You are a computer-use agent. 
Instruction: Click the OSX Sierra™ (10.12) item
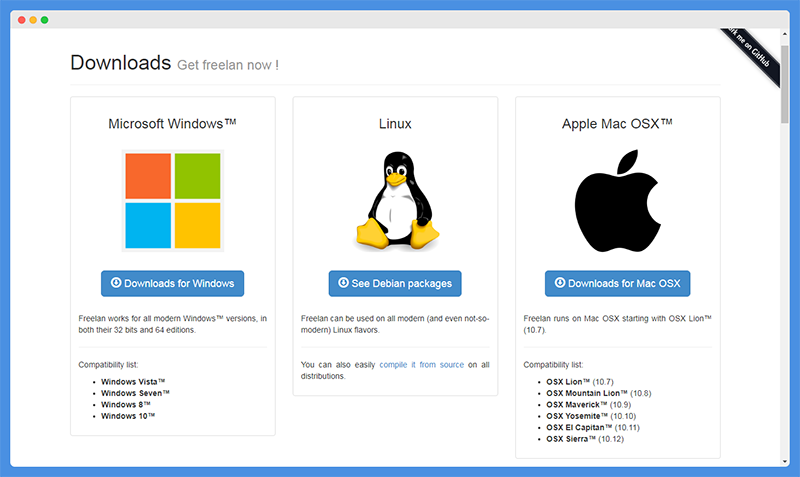pos(585,439)
